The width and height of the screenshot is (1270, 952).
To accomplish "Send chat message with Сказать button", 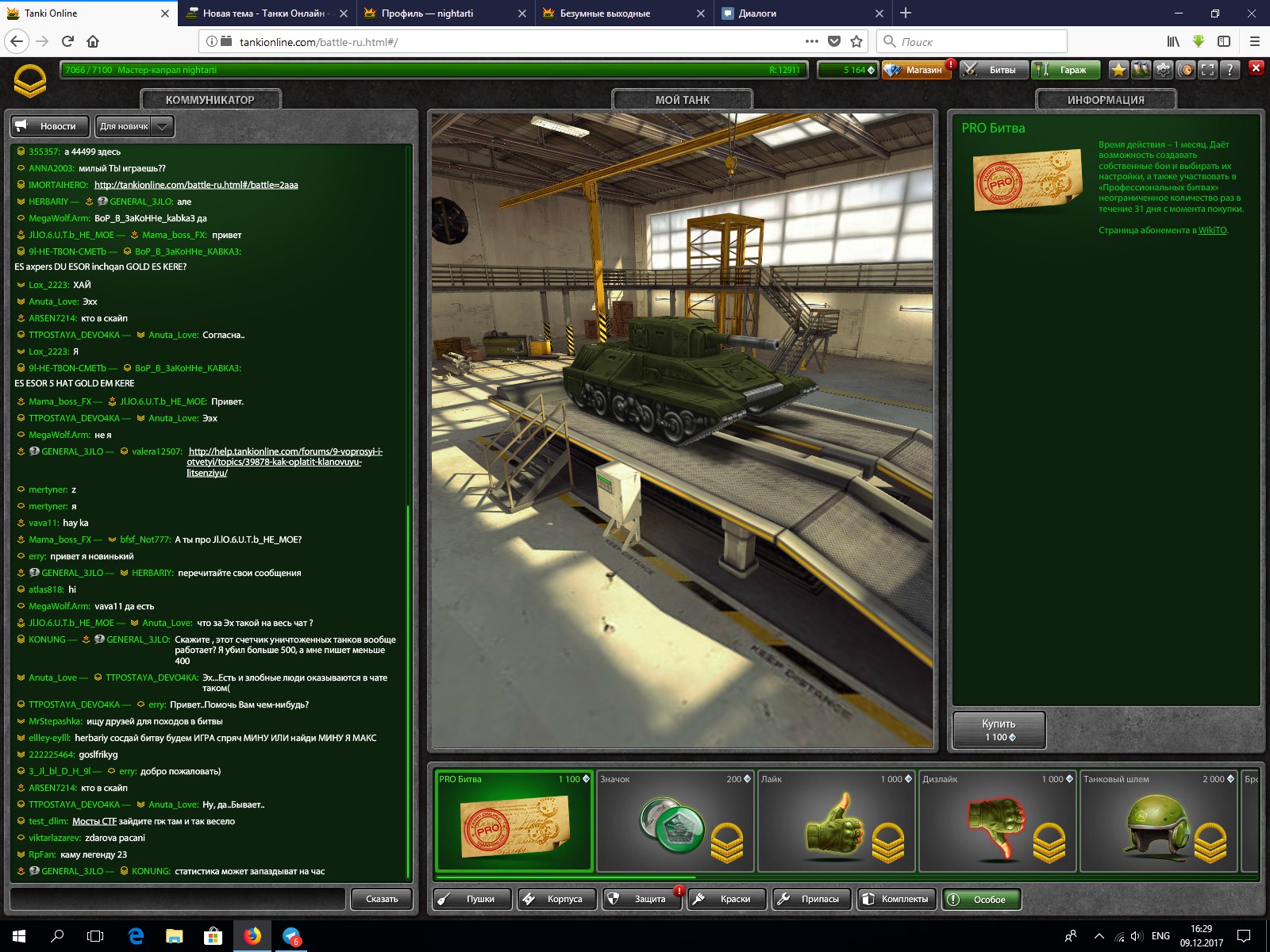I will tap(382, 899).
